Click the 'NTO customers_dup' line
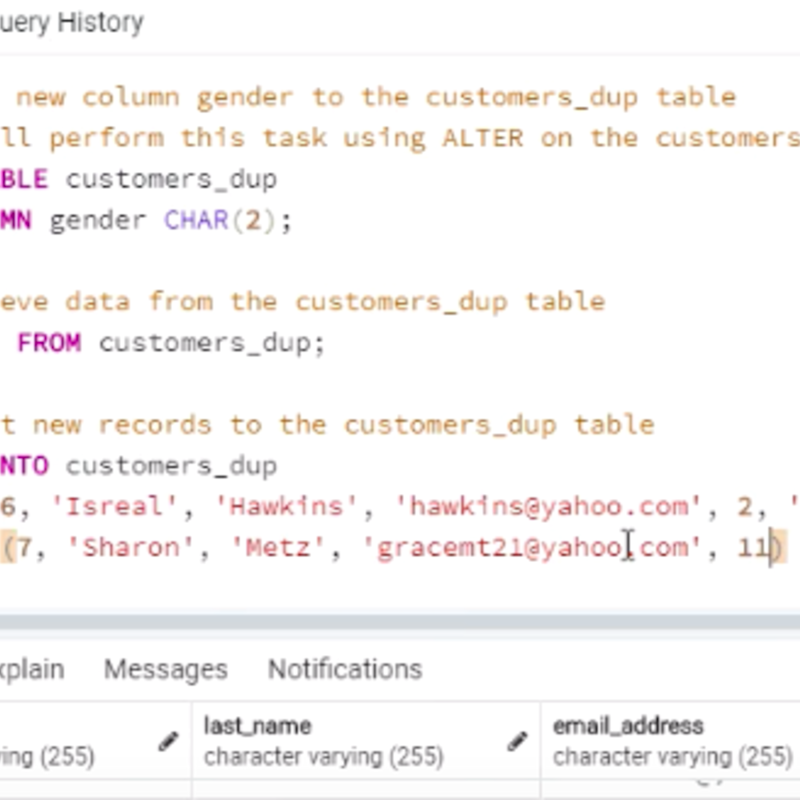The image size is (800, 800). [x=138, y=466]
